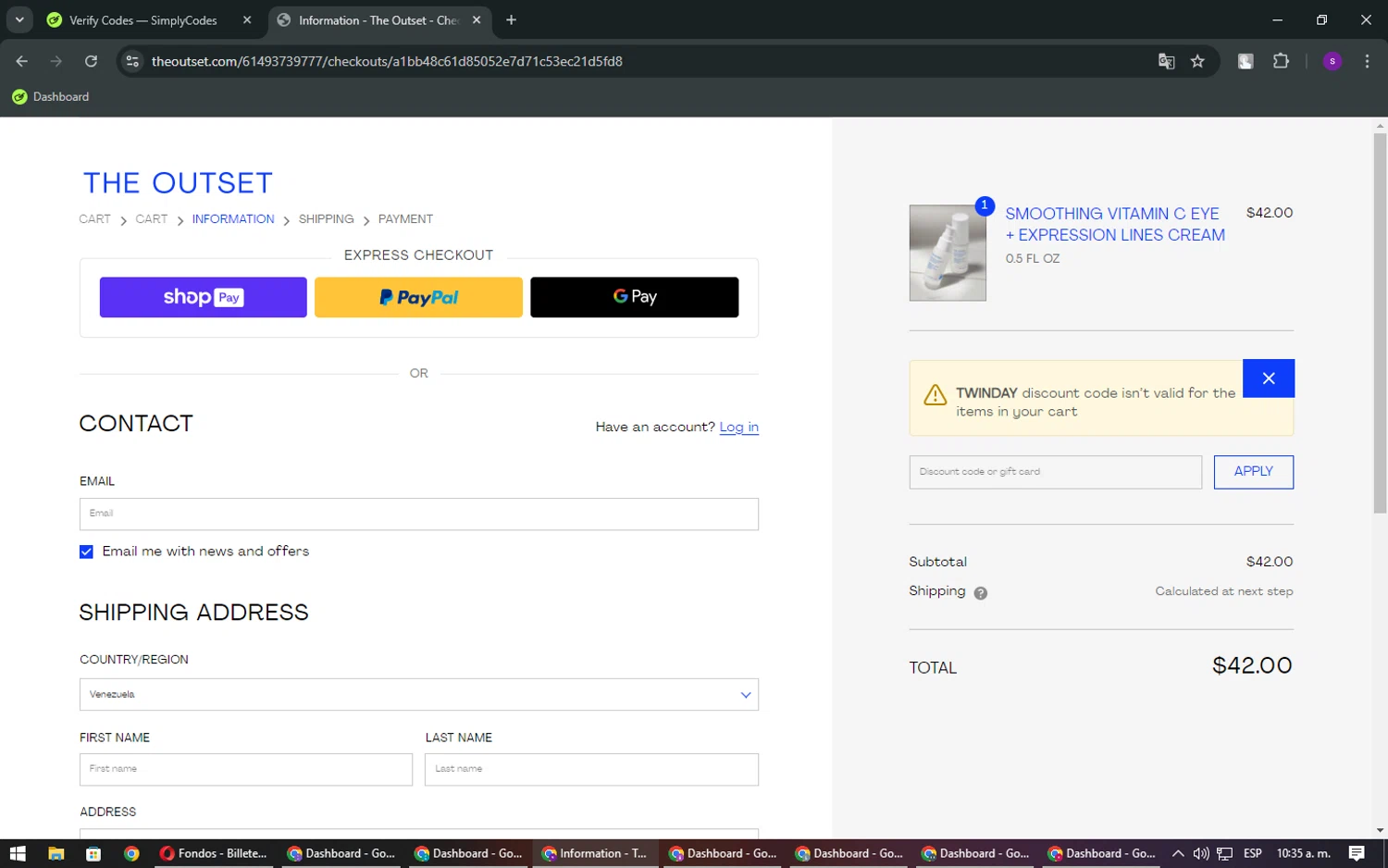Close the Information - The Outset tab

[x=477, y=20]
